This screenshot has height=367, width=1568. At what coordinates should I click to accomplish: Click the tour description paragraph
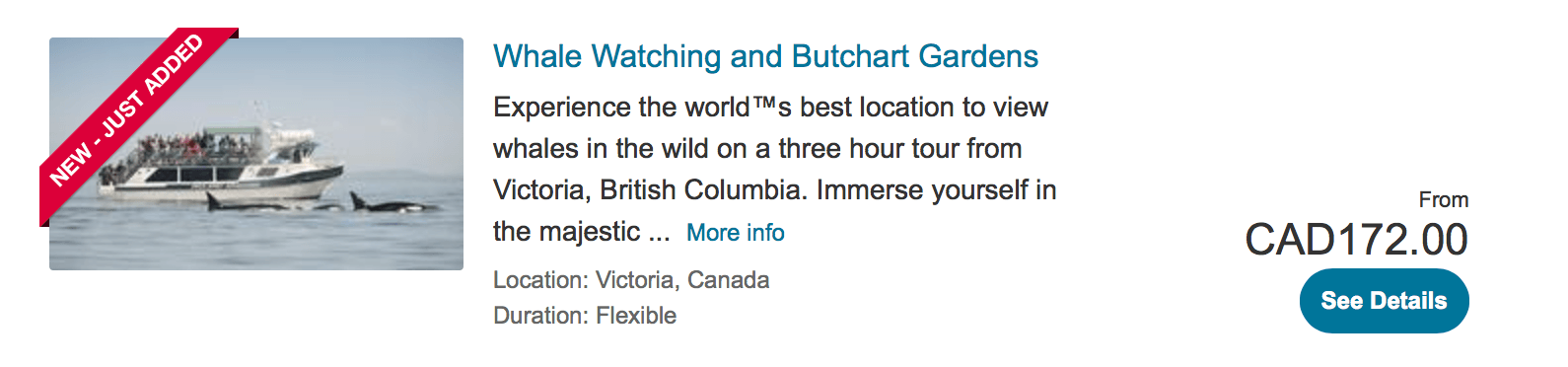click(774, 170)
